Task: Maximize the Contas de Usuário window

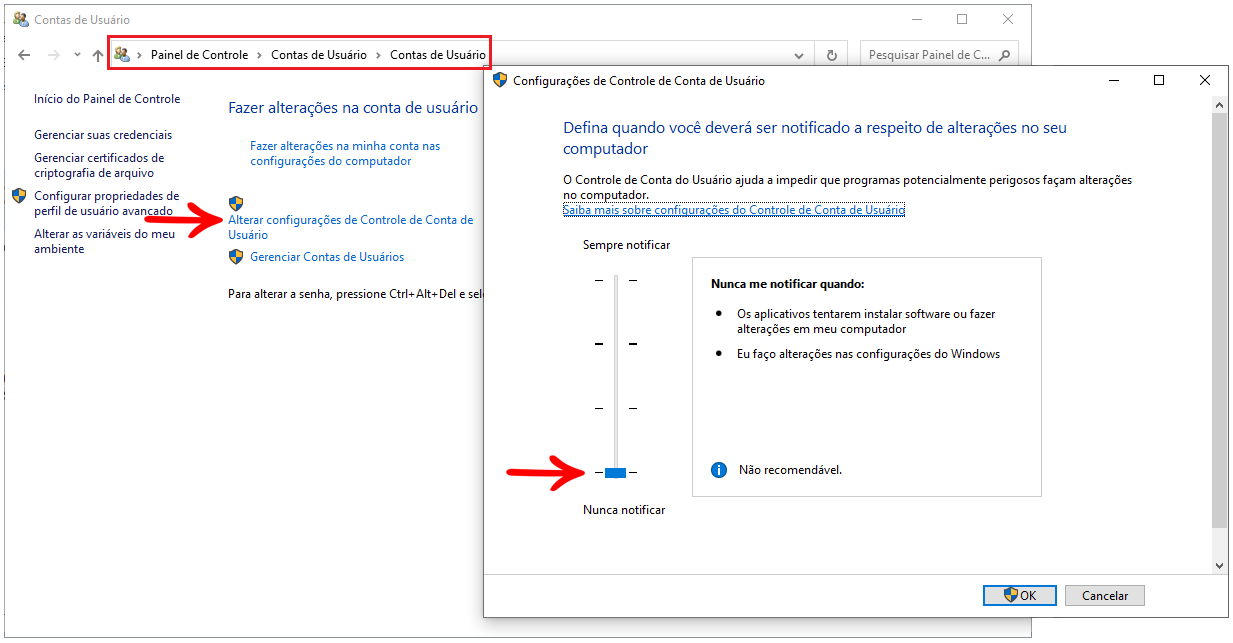Action: [962, 19]
